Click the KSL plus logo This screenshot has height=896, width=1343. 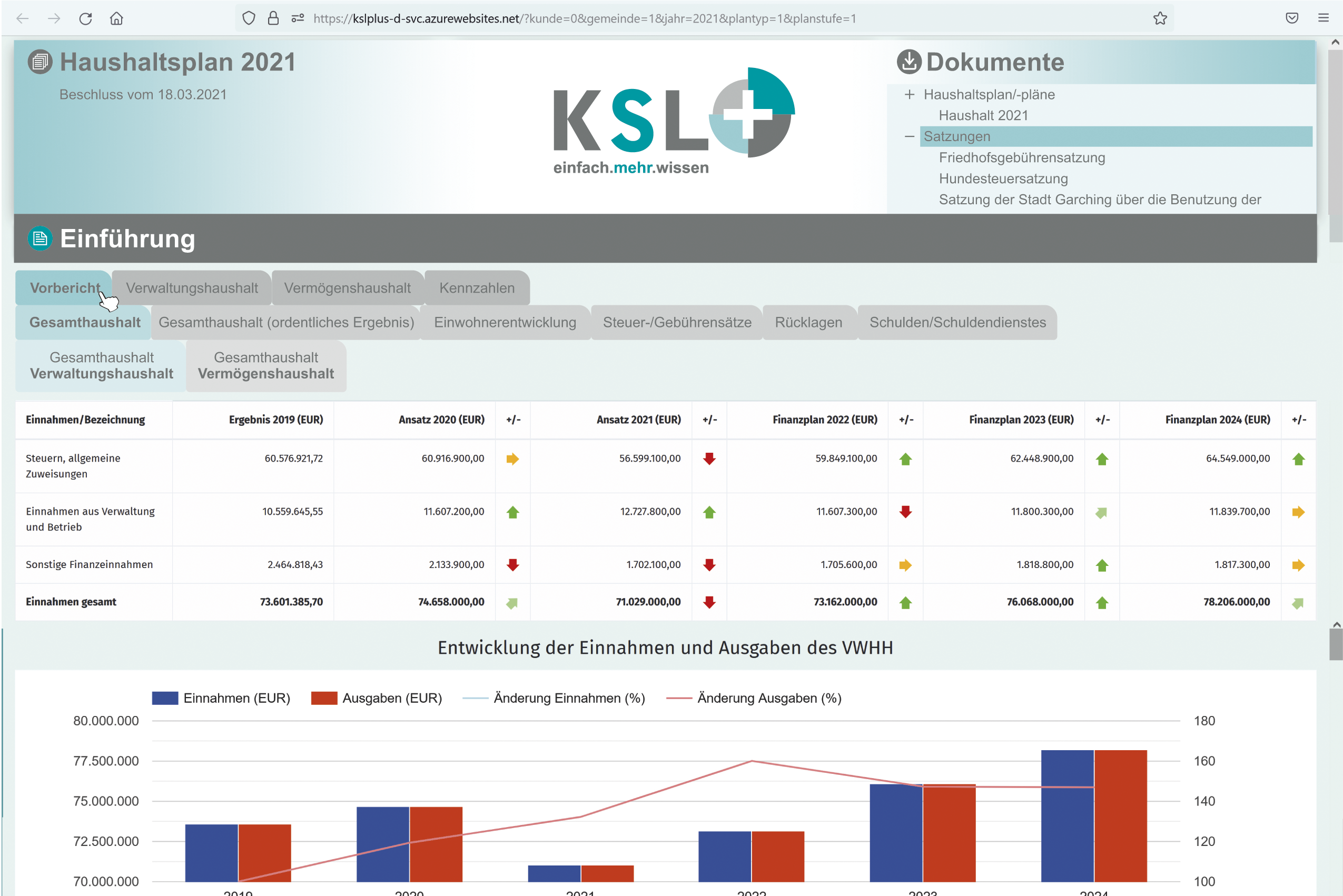674,121
